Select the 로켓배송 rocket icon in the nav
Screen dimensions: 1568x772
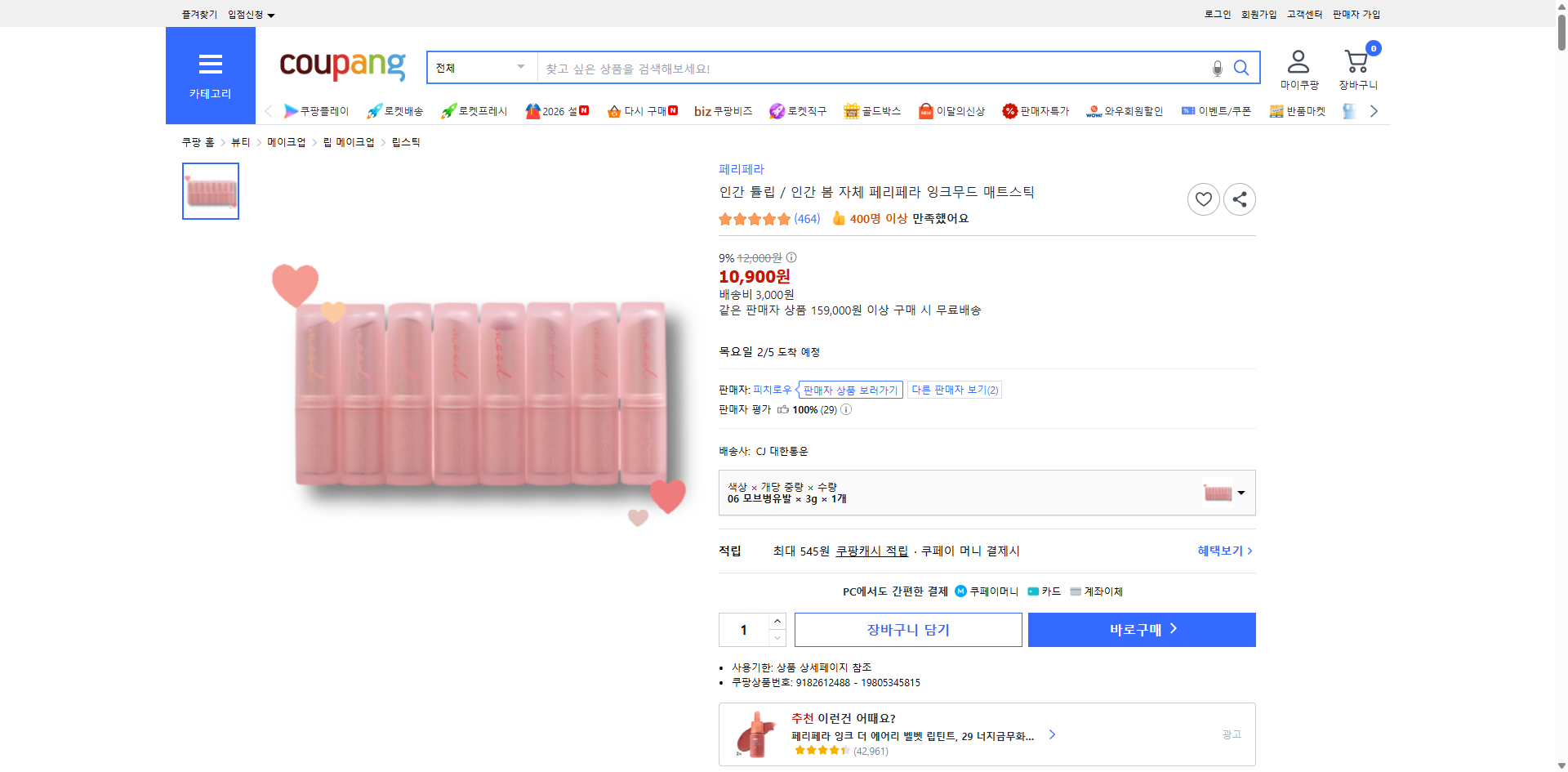coord(372,111)
